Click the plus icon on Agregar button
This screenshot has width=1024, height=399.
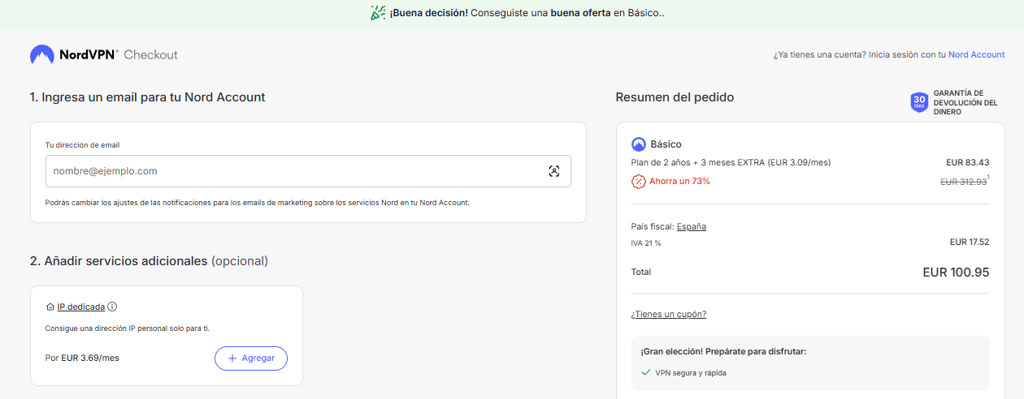[232, 358]
